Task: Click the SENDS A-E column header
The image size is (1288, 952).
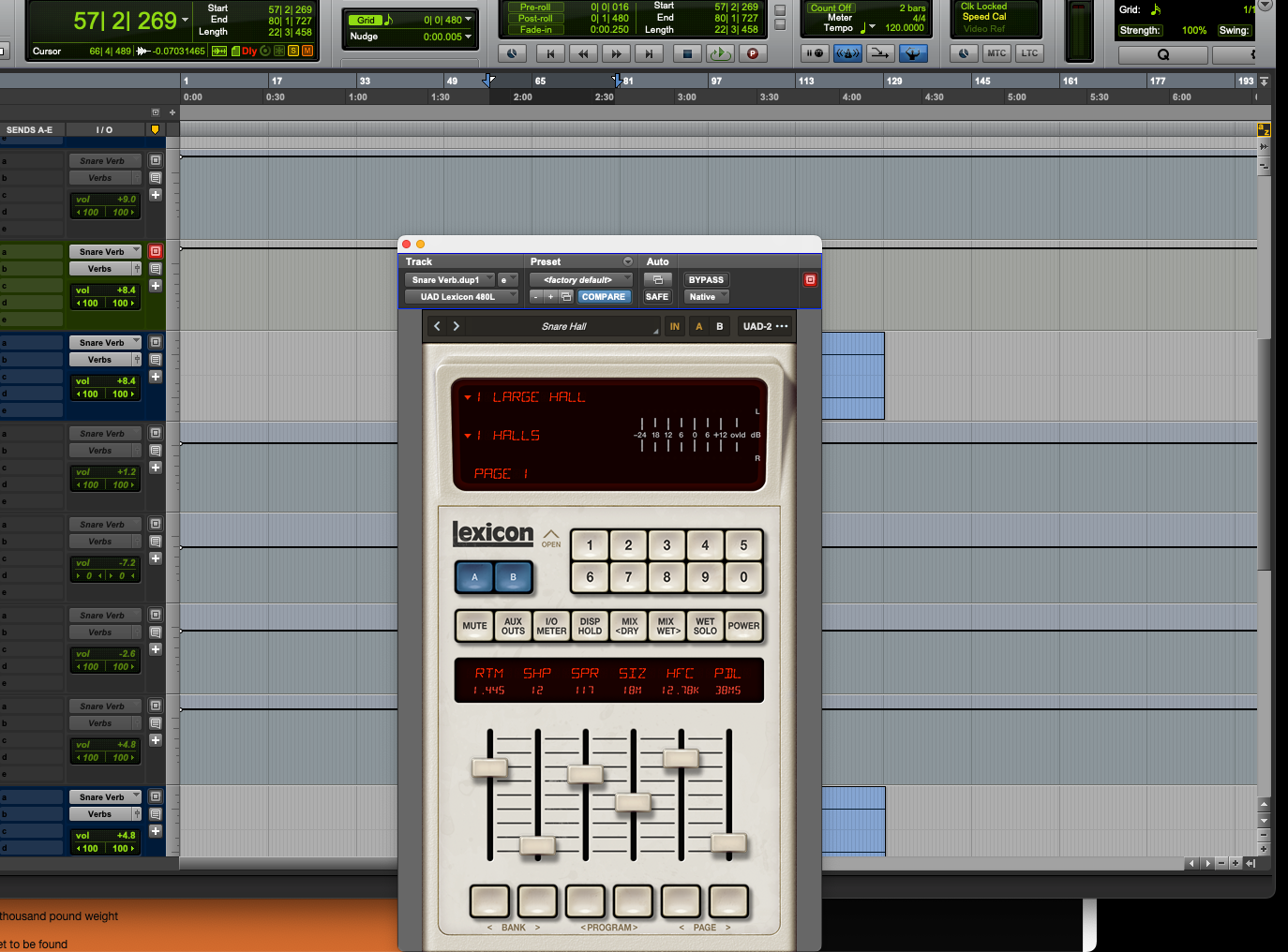Action: [x=29, y=129]
